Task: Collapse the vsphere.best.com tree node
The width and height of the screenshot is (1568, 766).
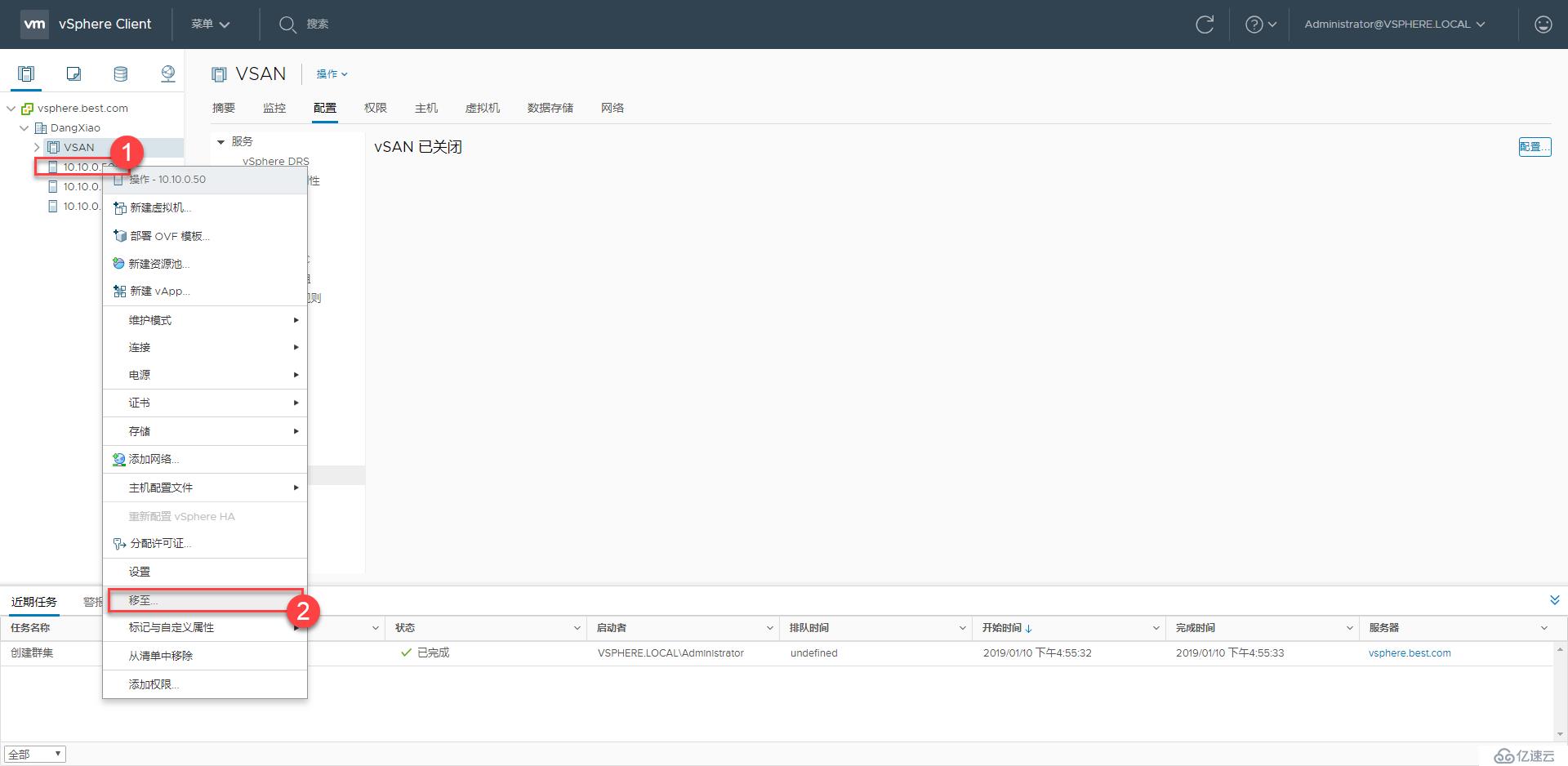Action: point(11,109)
